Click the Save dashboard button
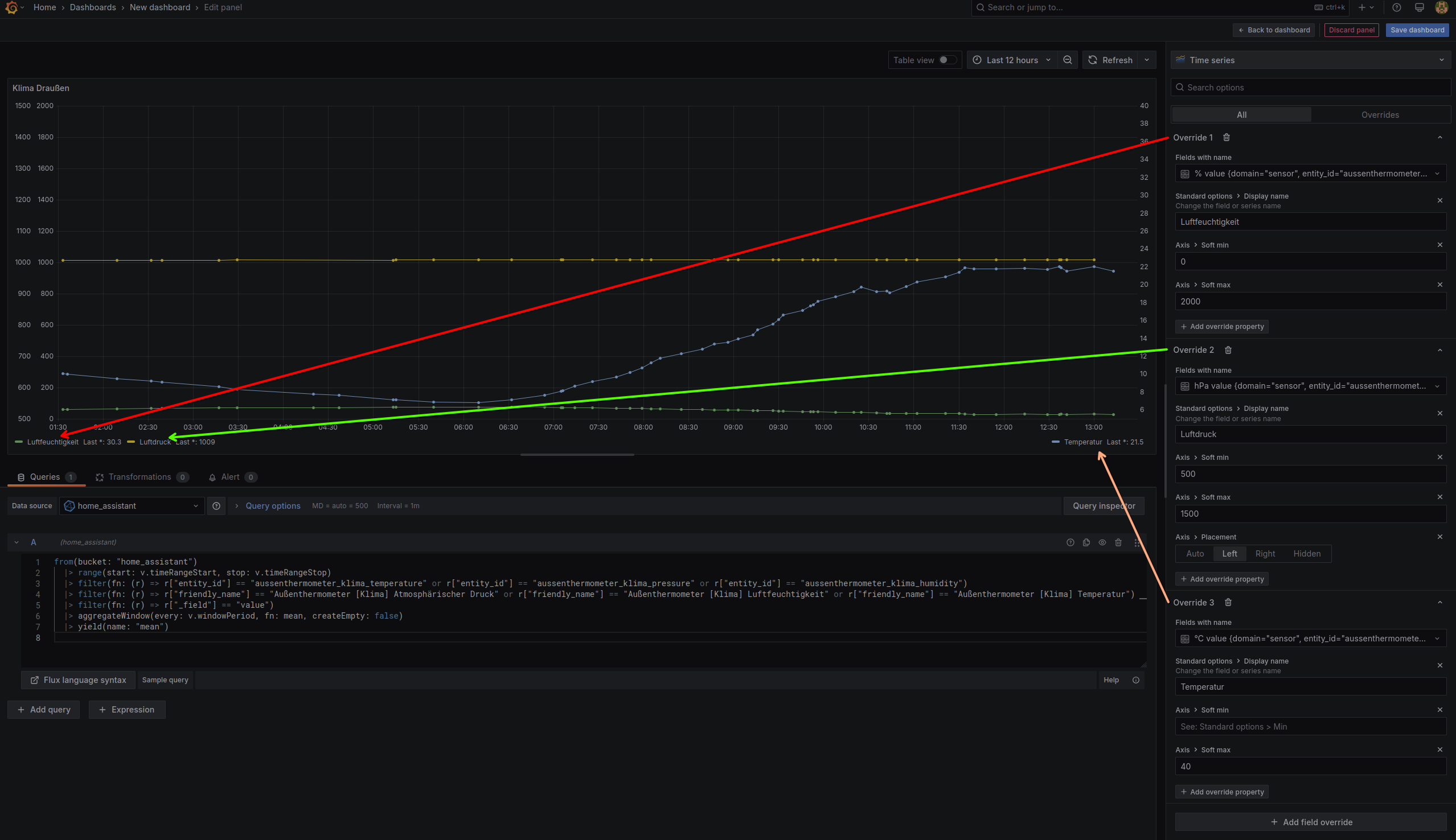1456x840 pixels. pos(1417,30)
